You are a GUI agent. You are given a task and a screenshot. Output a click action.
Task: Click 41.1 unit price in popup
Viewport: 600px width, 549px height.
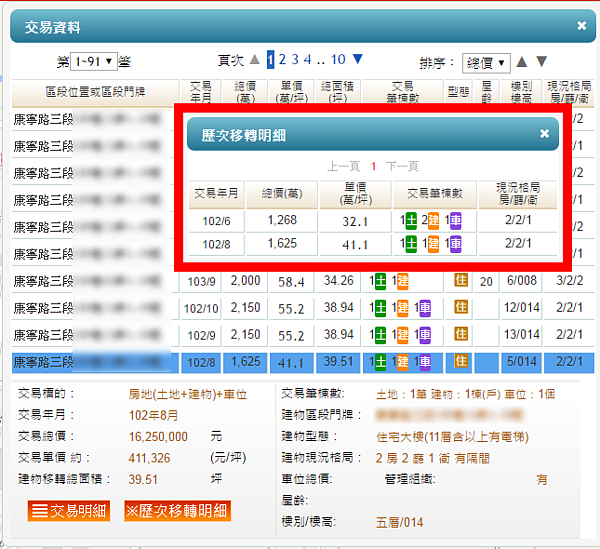tap(355, 244)
